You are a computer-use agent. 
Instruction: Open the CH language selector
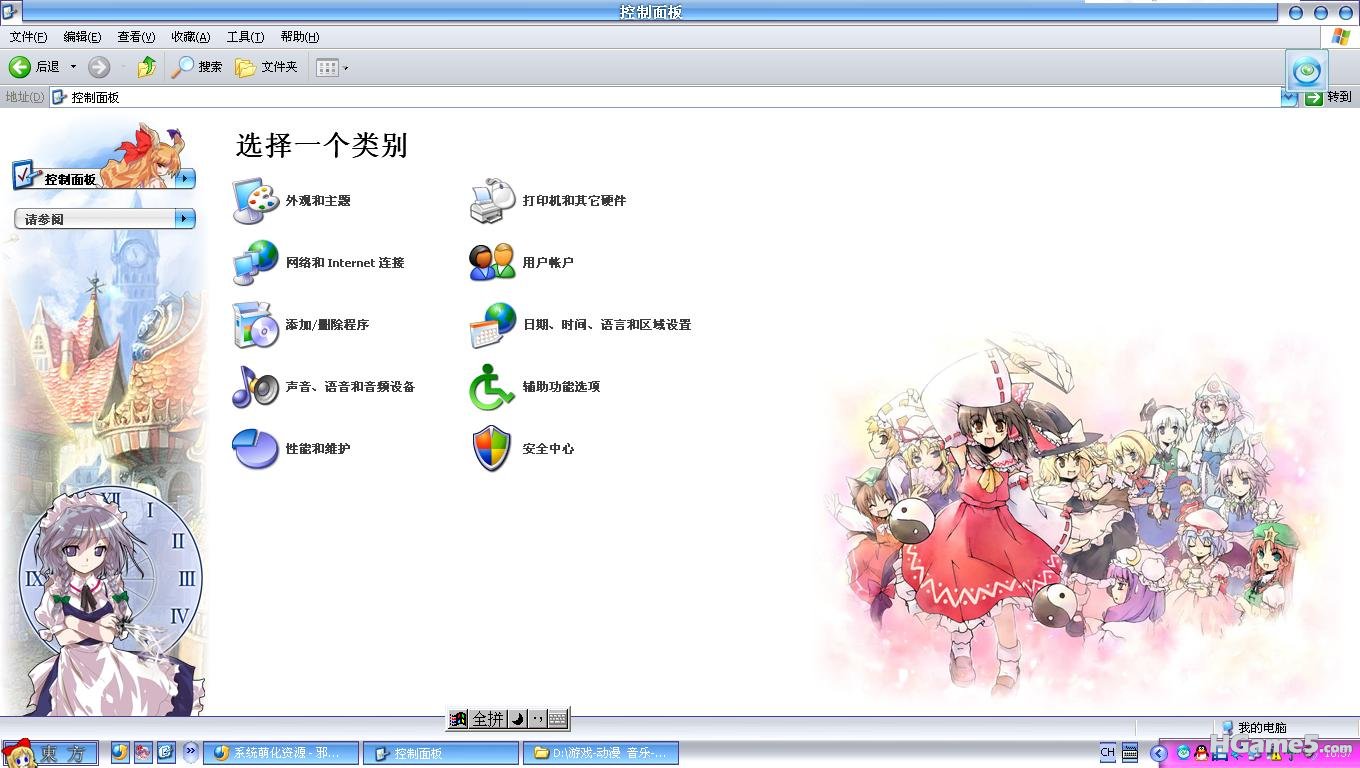coord(1107,753)
